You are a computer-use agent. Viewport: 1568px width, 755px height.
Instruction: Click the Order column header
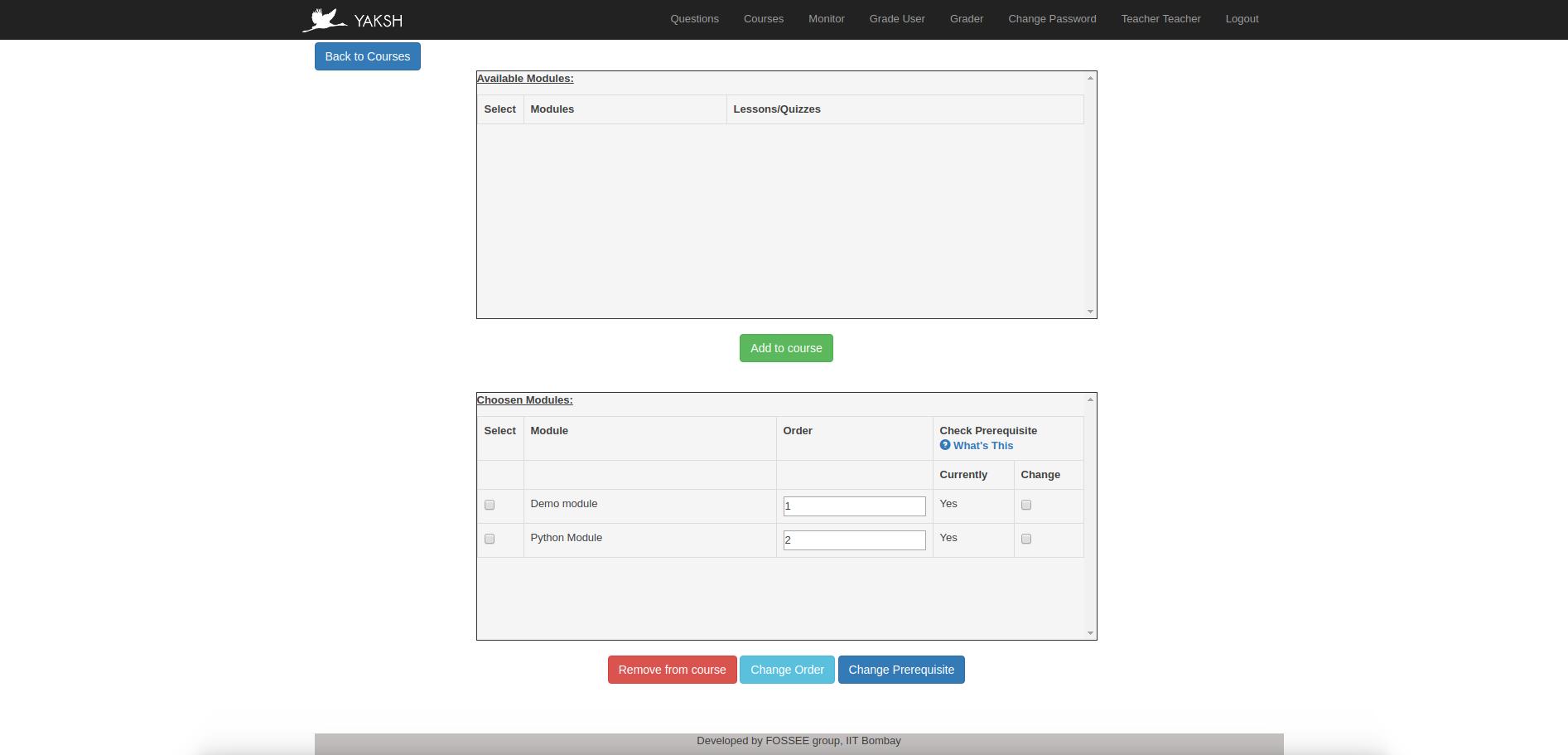(798, 431)
